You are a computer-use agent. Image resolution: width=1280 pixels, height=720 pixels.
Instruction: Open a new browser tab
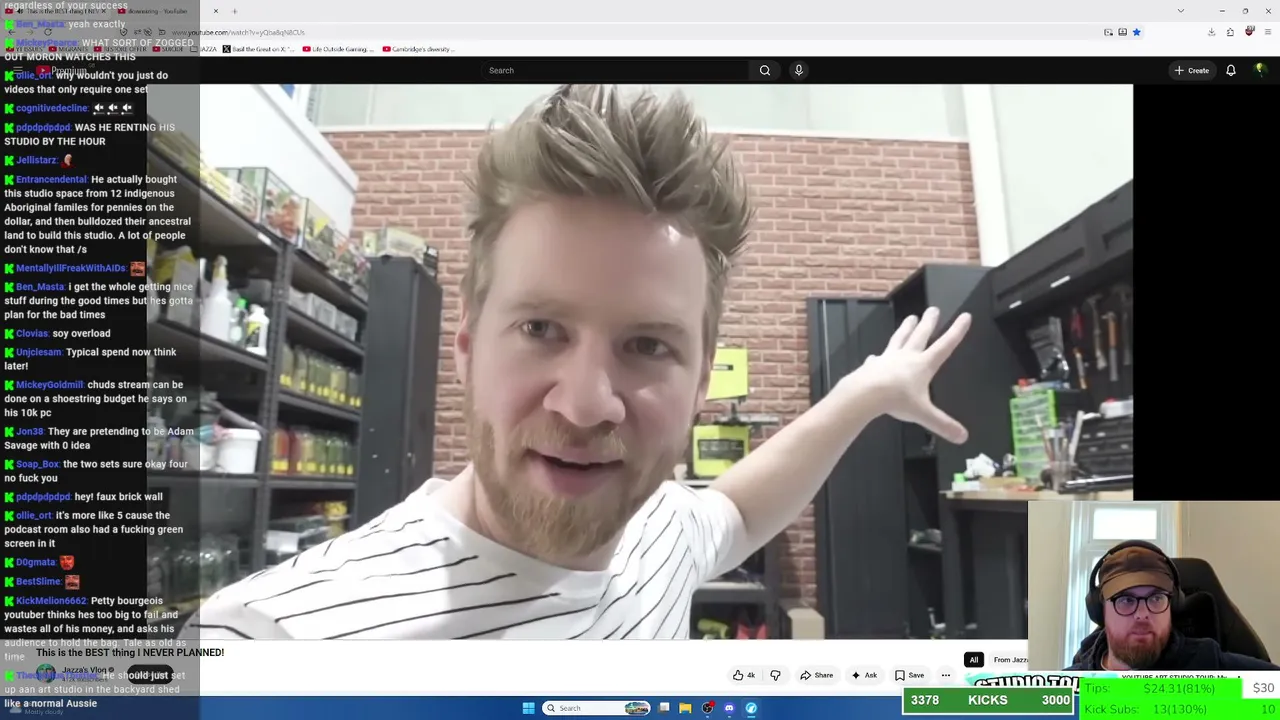[x=234, y=11]
